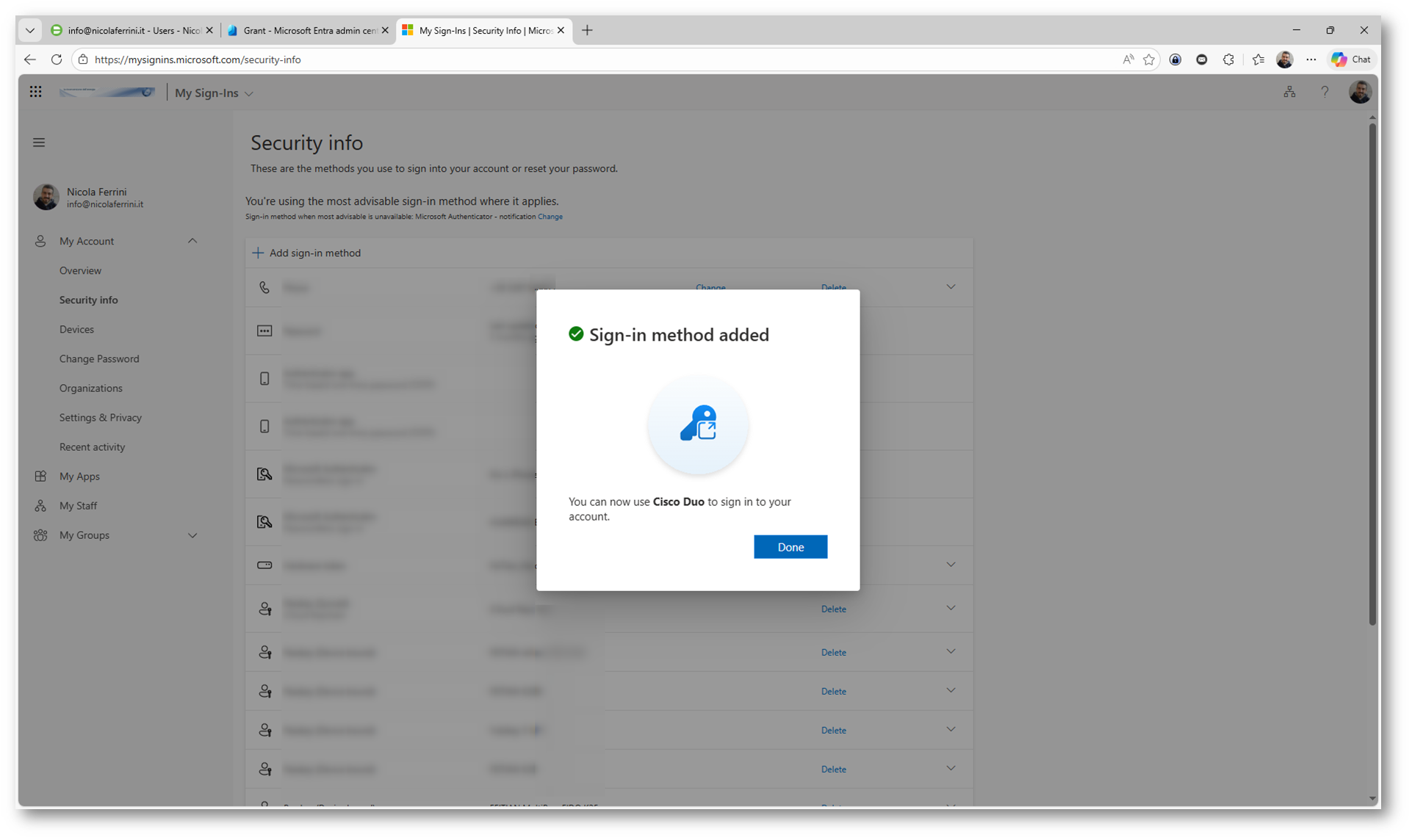Open Recent activity in sidebar

pos(92,446)
